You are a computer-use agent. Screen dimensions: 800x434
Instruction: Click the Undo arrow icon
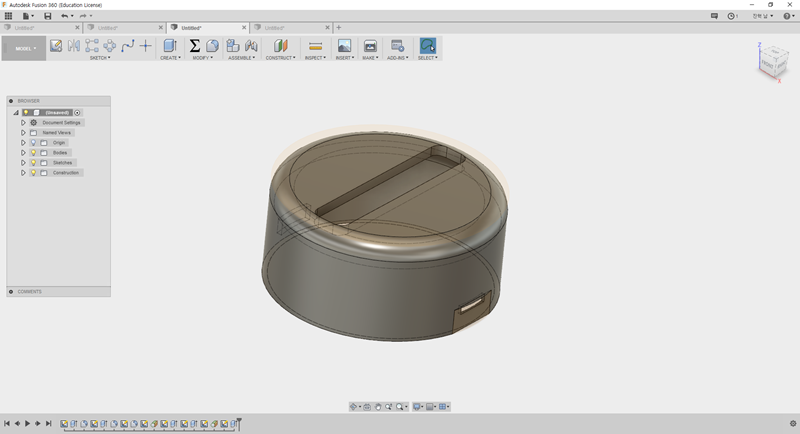point(65,16)
